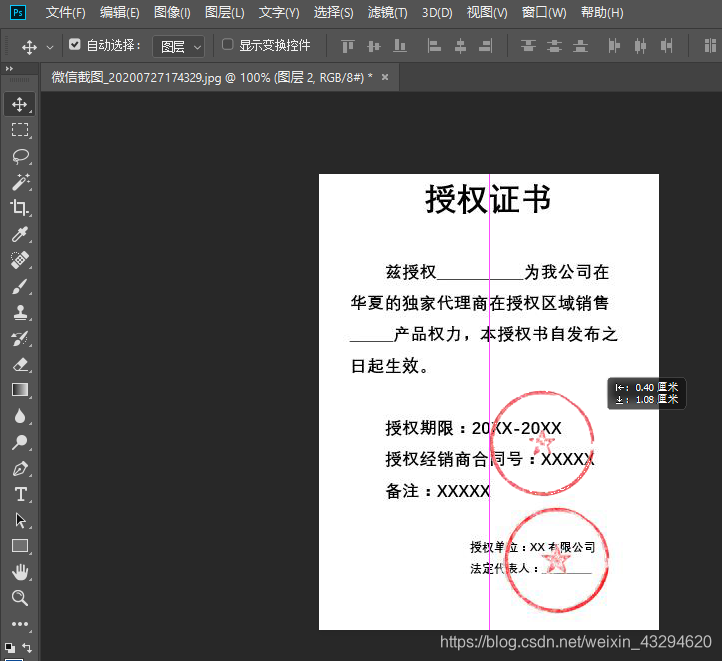Click the lower red seal stamp near 授权单位

[557, 560]
